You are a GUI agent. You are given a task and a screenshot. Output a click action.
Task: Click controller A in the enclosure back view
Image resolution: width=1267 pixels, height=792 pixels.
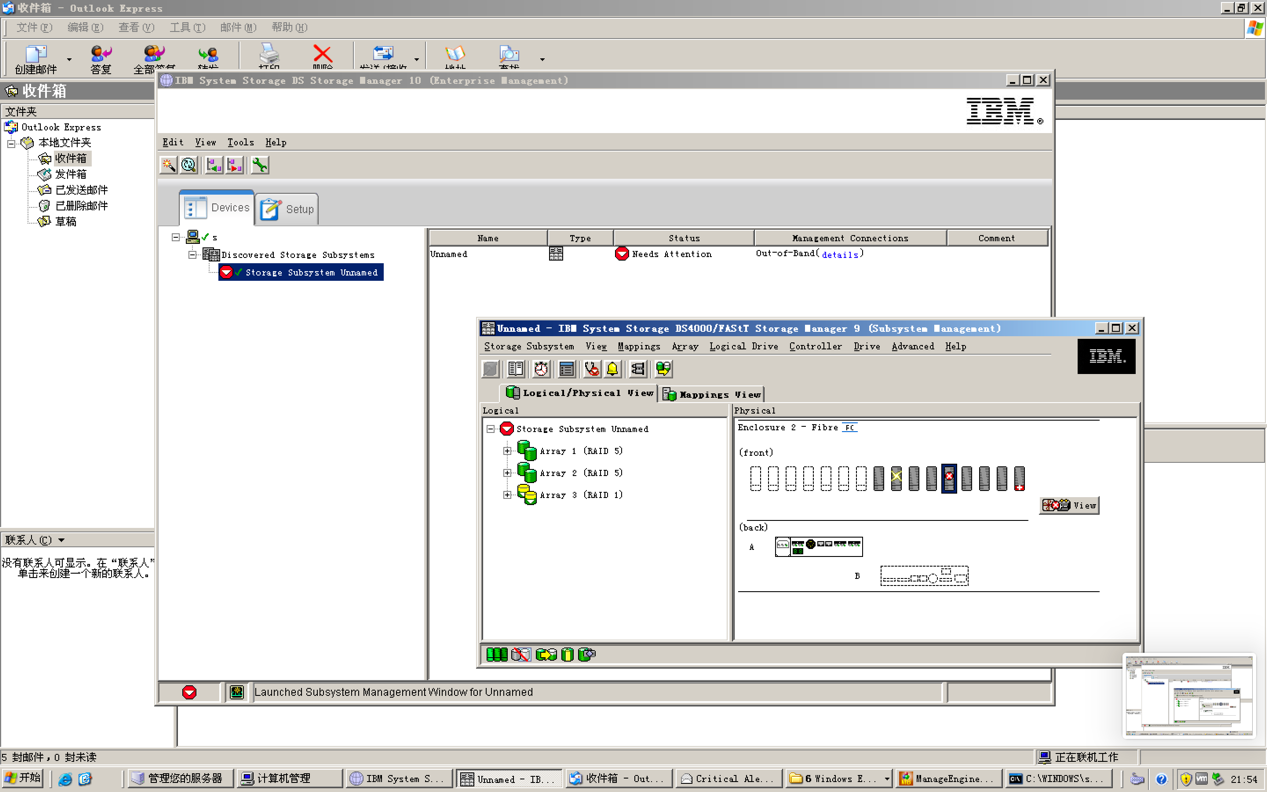point(818,546)
